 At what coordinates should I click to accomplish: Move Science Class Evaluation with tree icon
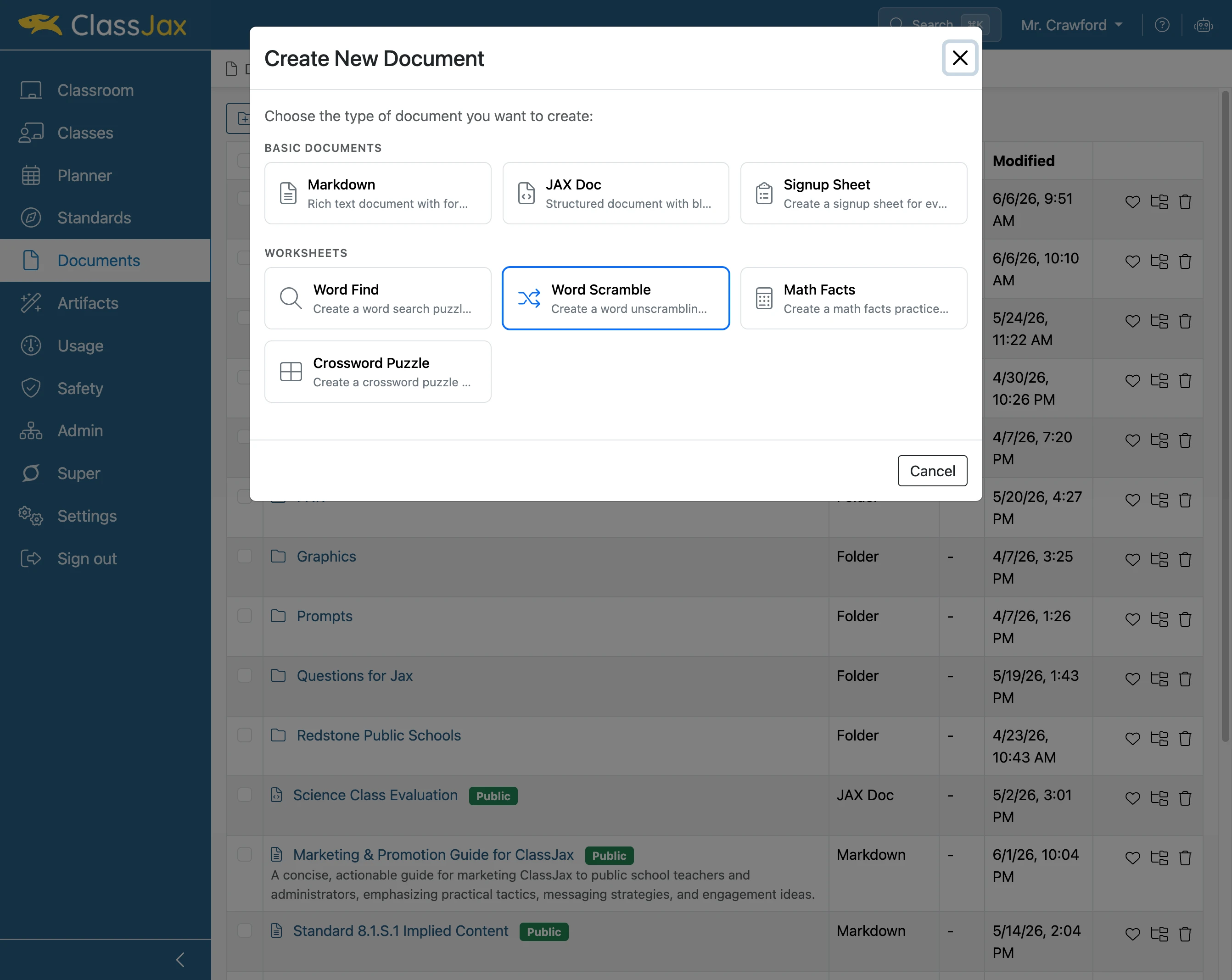pyautogui.click(x=1159, y=798)
